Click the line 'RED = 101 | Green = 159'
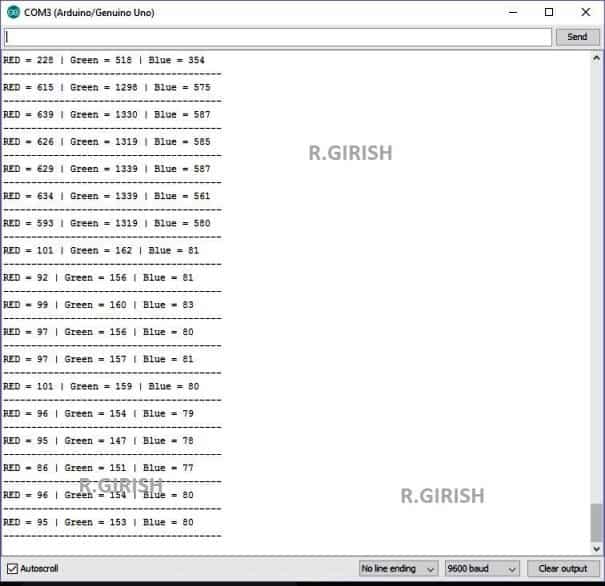 (101, 387)
